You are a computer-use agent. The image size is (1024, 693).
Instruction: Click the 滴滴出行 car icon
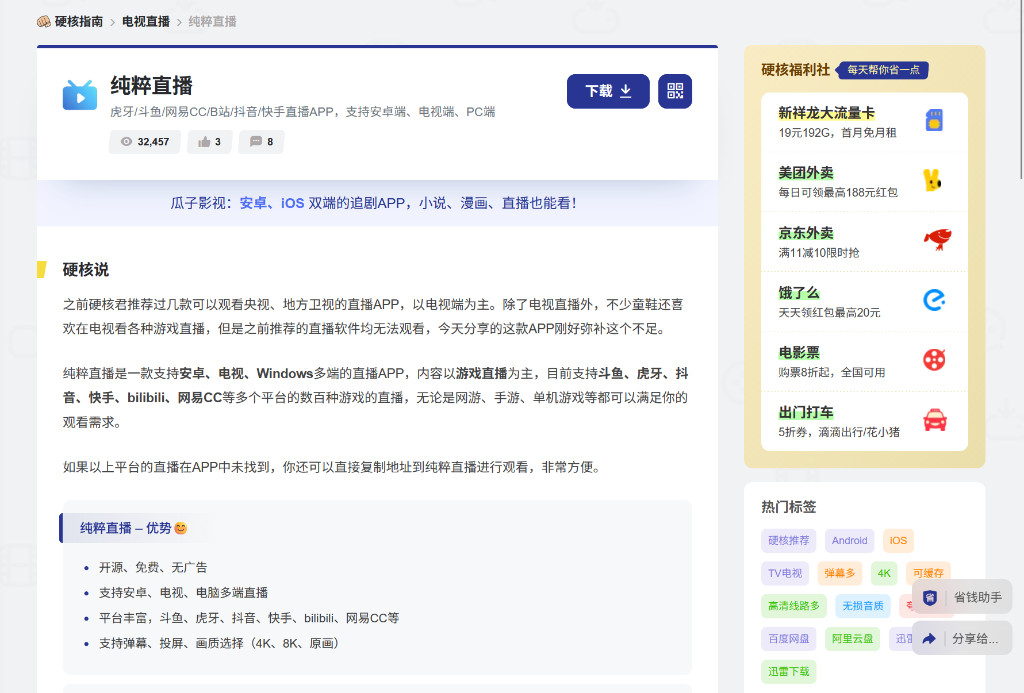(x=936, y=421)
